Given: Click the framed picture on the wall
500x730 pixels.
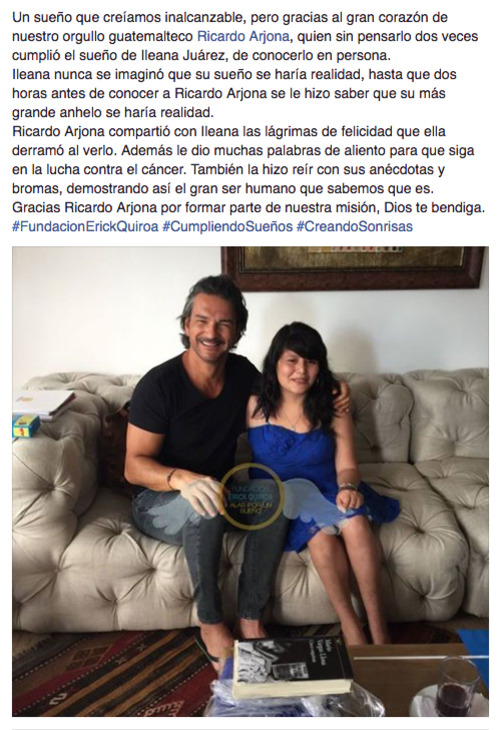Looking at the screenshot, I should point(354,267).
